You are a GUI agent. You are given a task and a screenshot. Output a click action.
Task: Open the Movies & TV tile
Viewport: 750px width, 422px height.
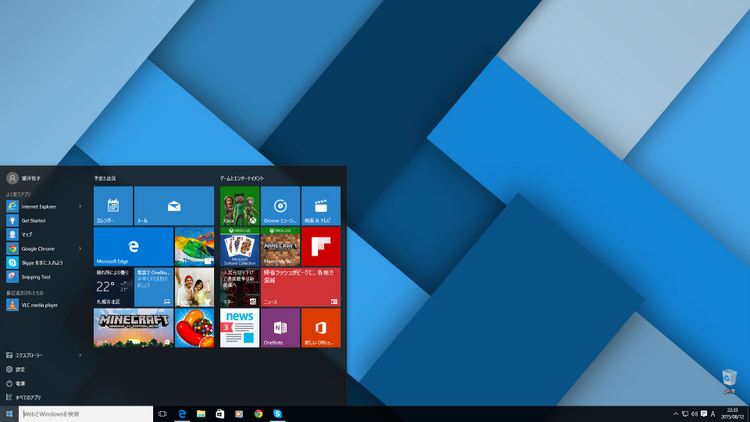[x=321, y=206]
